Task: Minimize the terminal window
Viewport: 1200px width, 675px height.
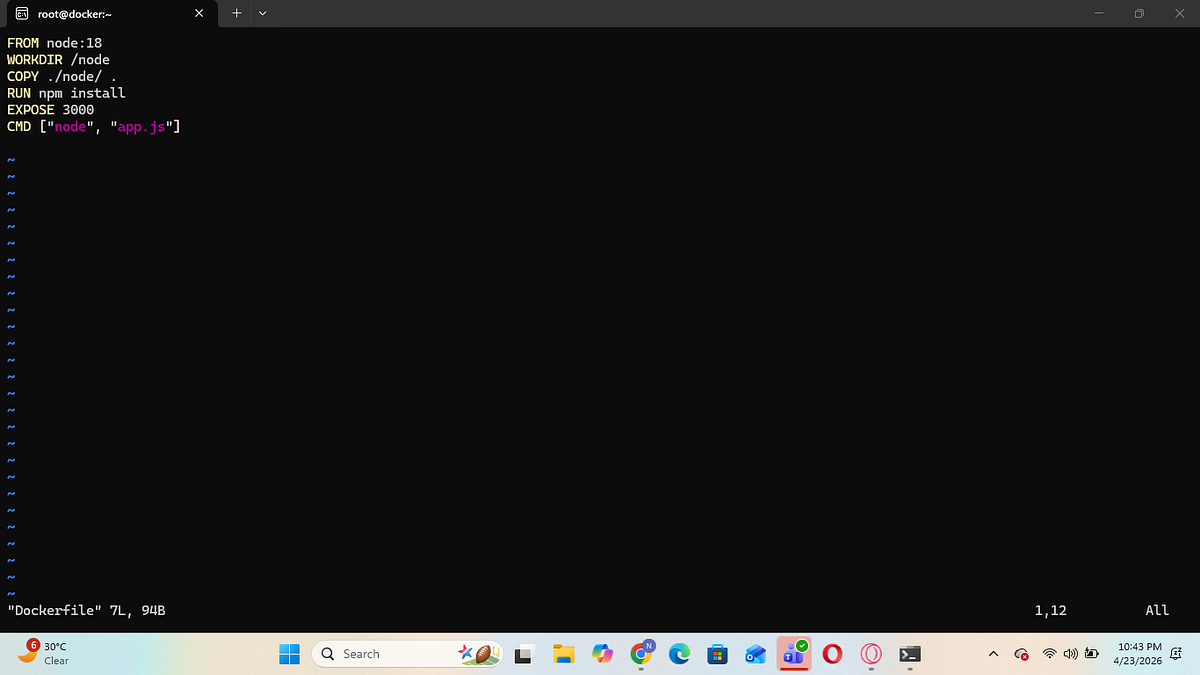Action: click(1099, 14)
